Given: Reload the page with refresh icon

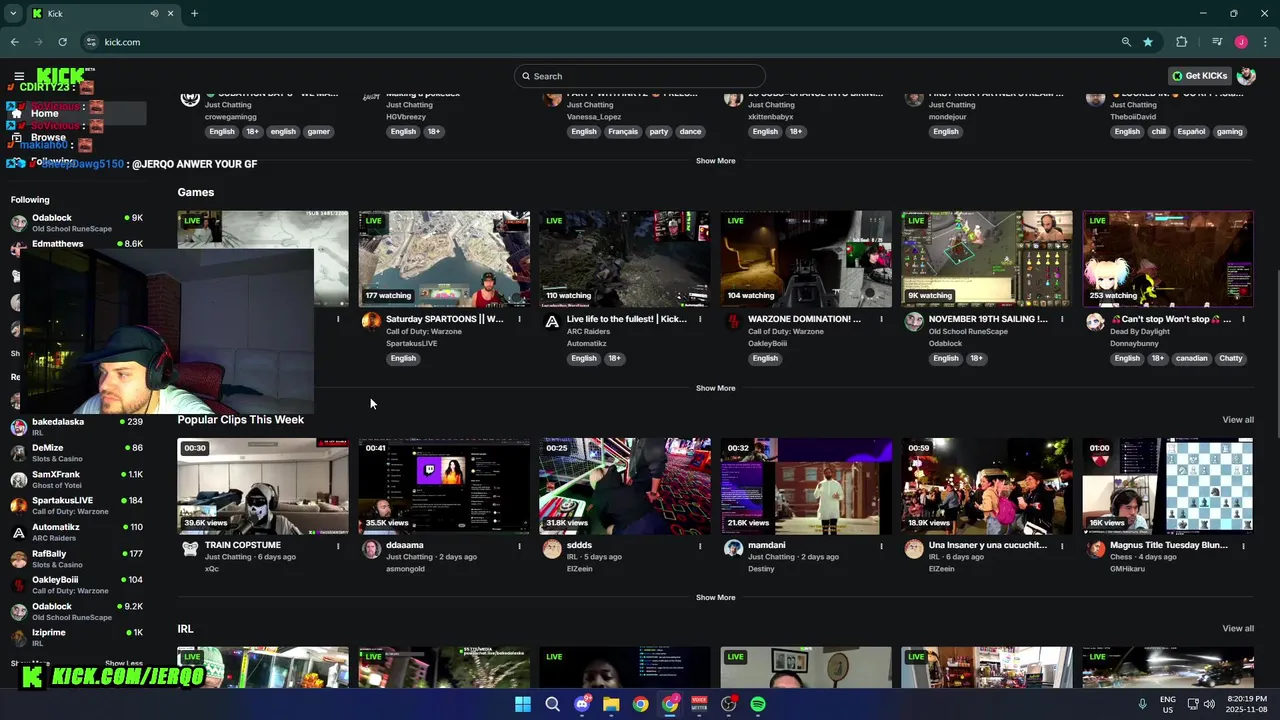Looking at the screenshot, I should pos(62,42).
